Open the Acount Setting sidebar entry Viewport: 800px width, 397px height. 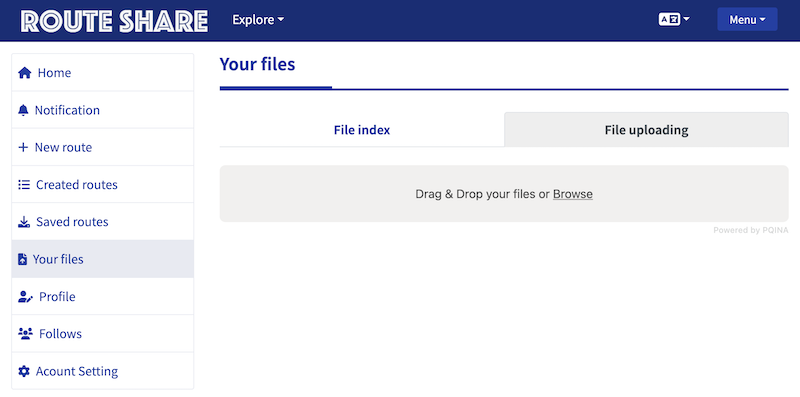click(x=103, y=371)
